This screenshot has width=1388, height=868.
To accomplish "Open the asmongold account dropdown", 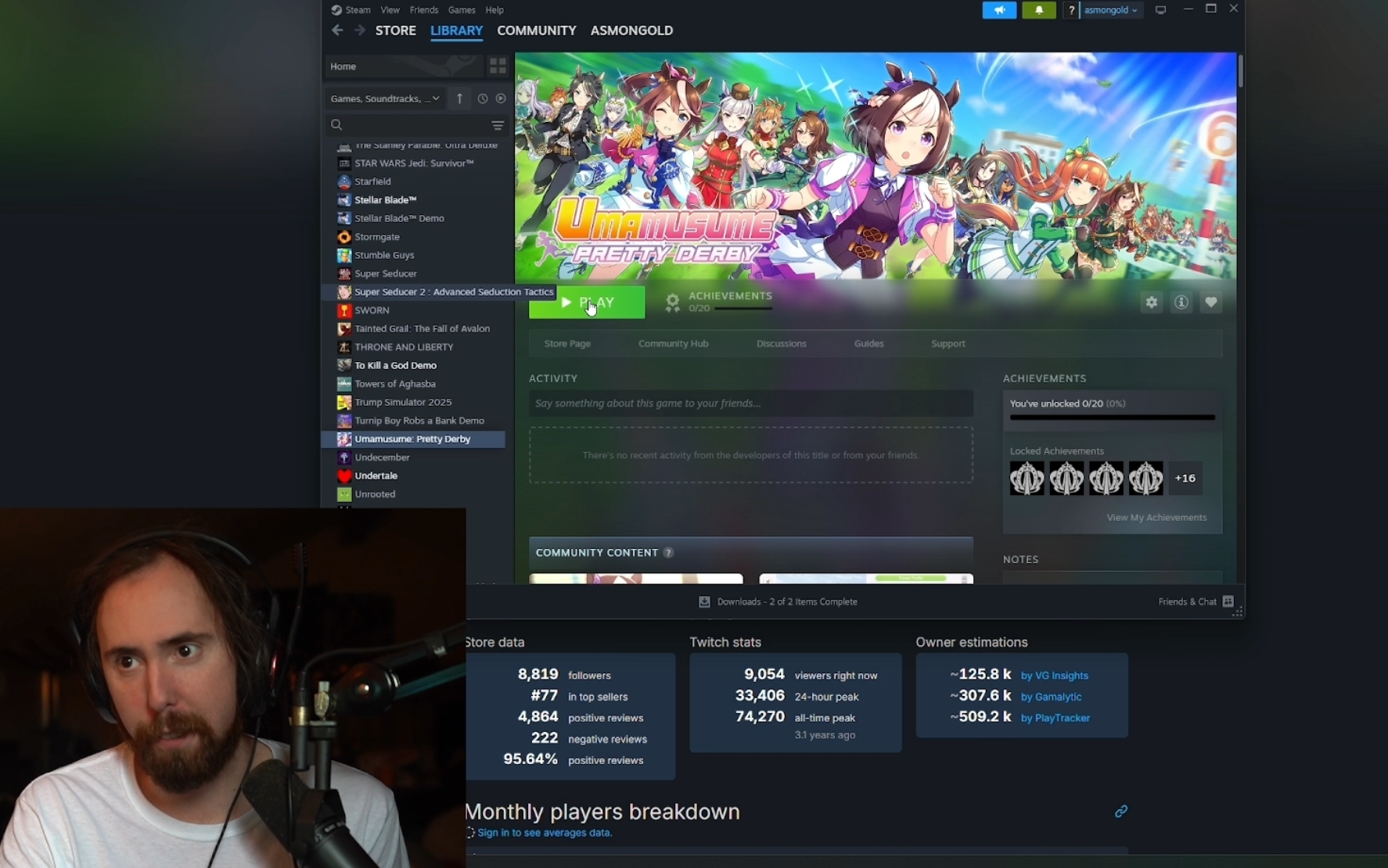I will pos(1111,10).
